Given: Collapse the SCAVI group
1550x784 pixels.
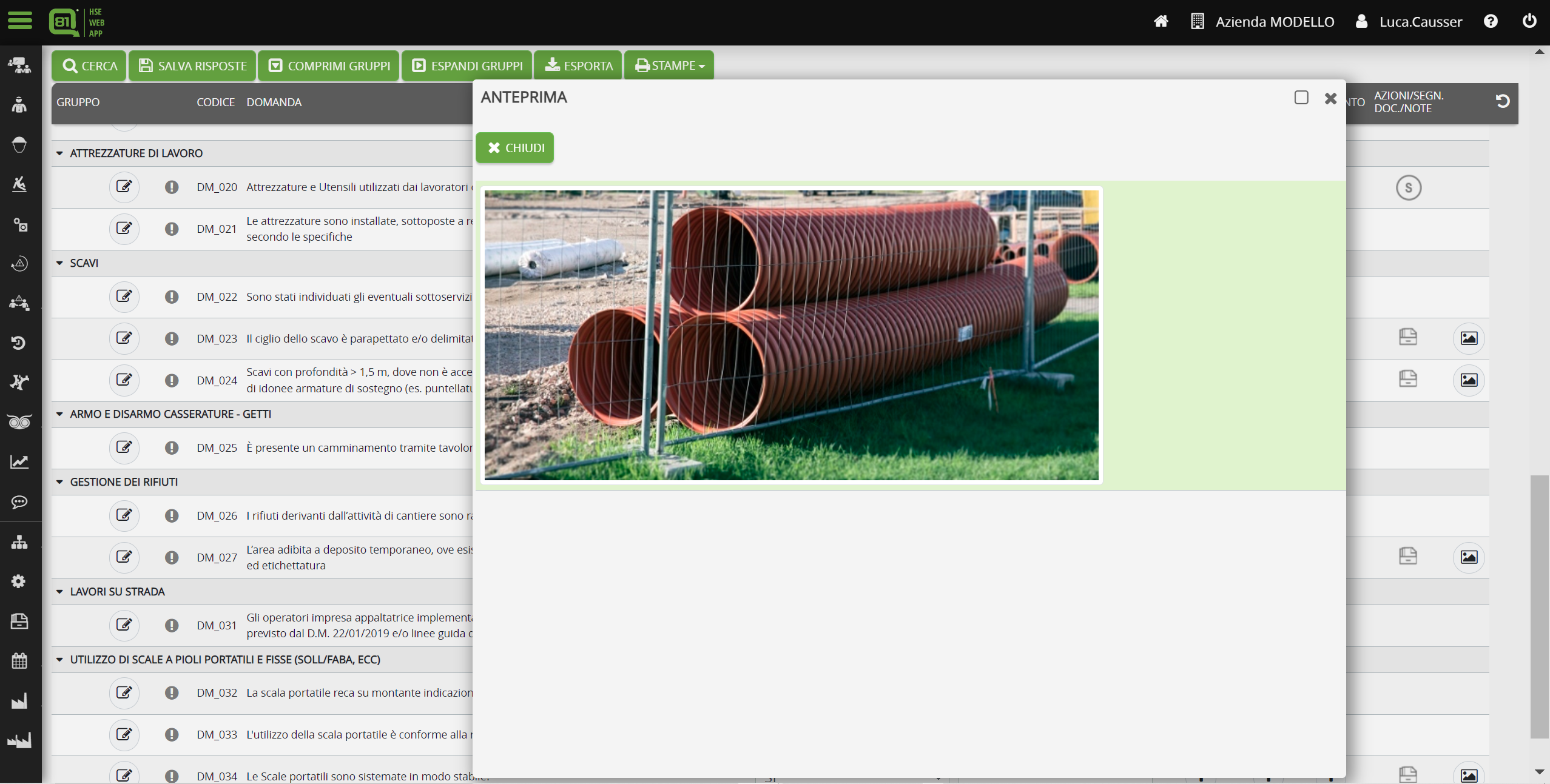Looking at the screenshot, I should point(59,263).
